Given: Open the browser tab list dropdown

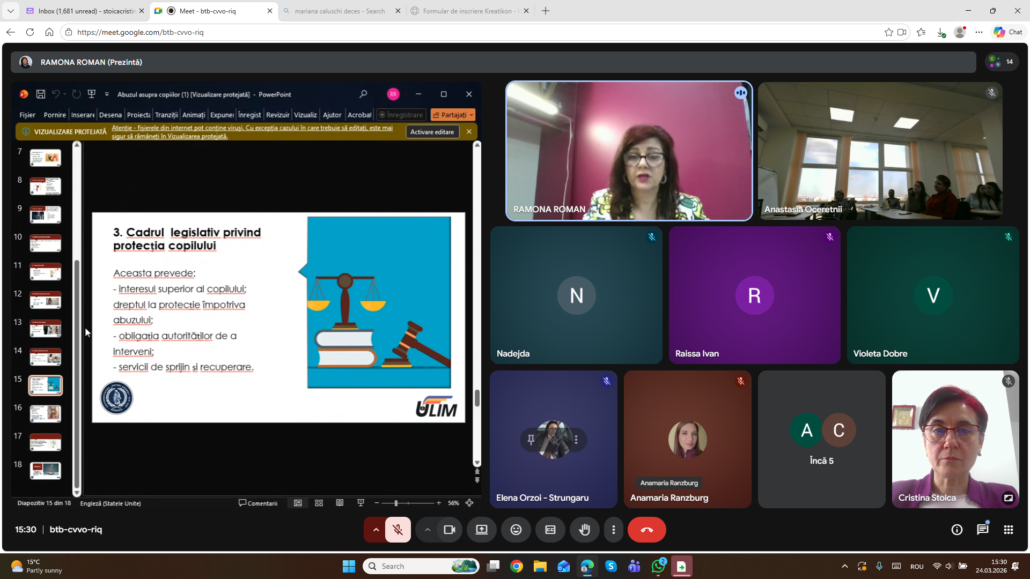Looking at the screenshot, I should click(x=11, y=11).
